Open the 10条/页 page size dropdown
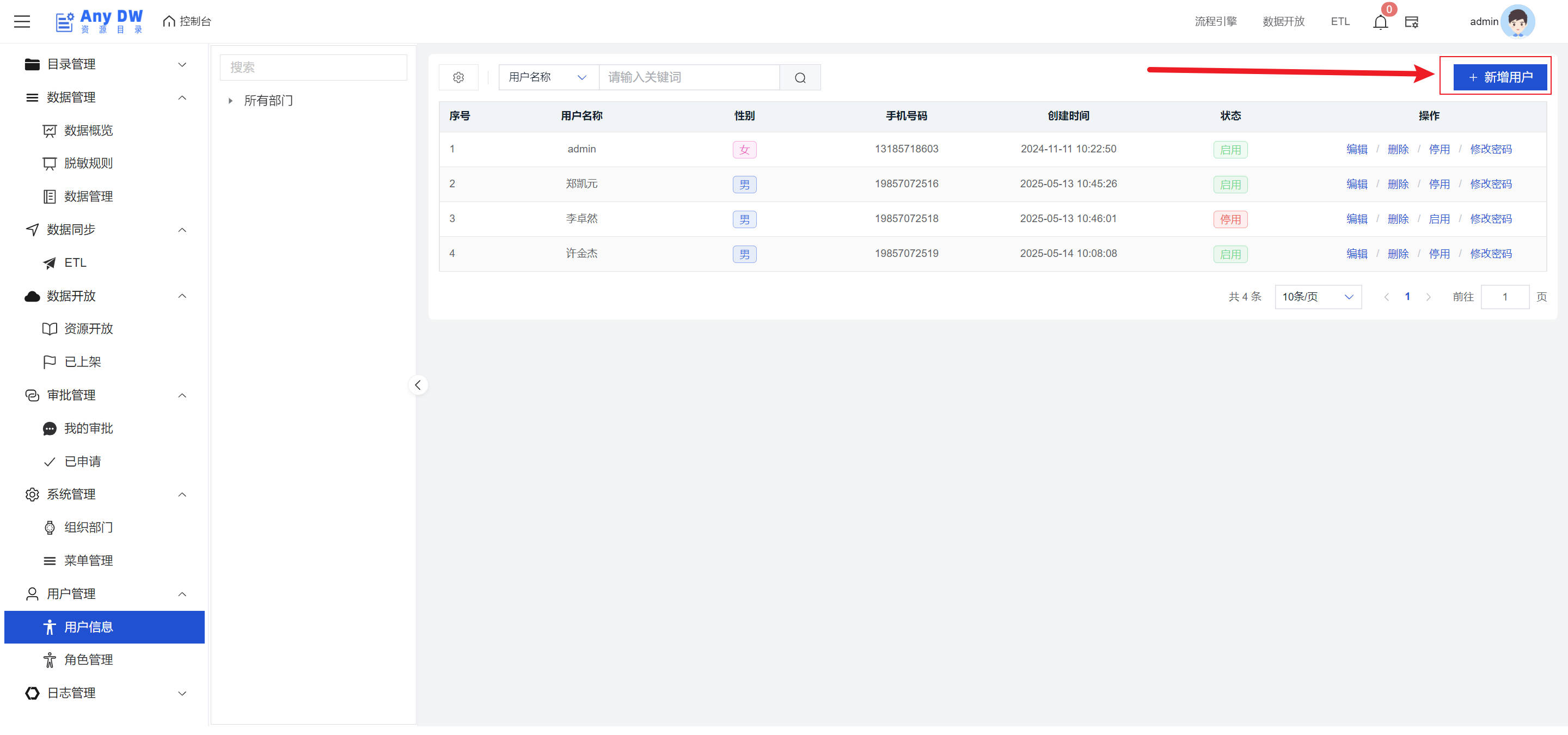Image resolution: width=1568 pixels, height=735 pixels. [1317, 297]
